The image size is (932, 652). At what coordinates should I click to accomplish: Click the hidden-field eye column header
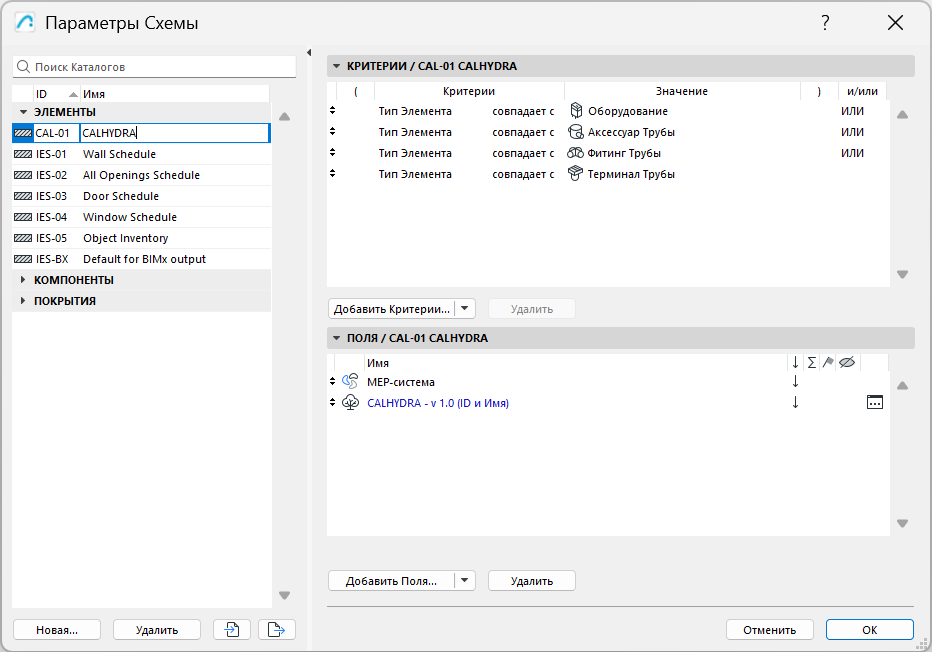tap(846, 363)
